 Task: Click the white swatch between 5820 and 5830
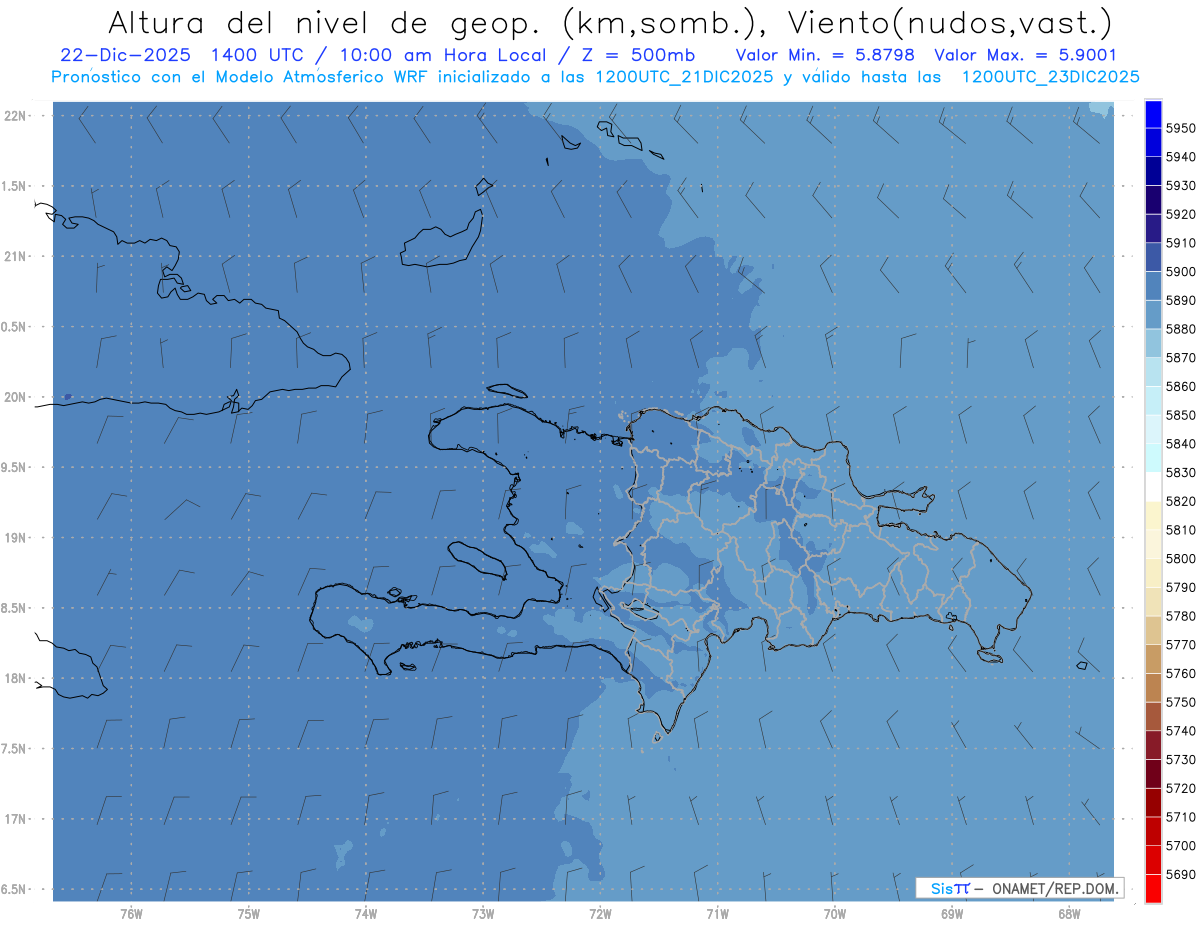[1153, 486]
